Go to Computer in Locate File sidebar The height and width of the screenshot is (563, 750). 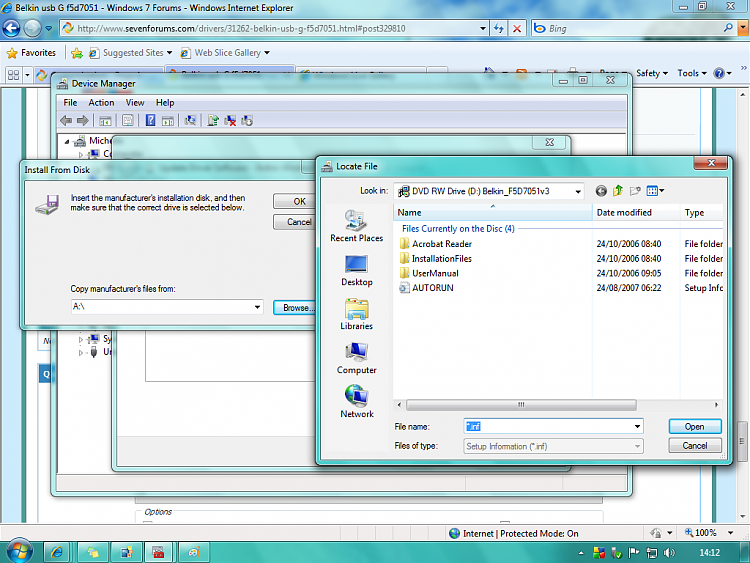(x=357, y=358)
